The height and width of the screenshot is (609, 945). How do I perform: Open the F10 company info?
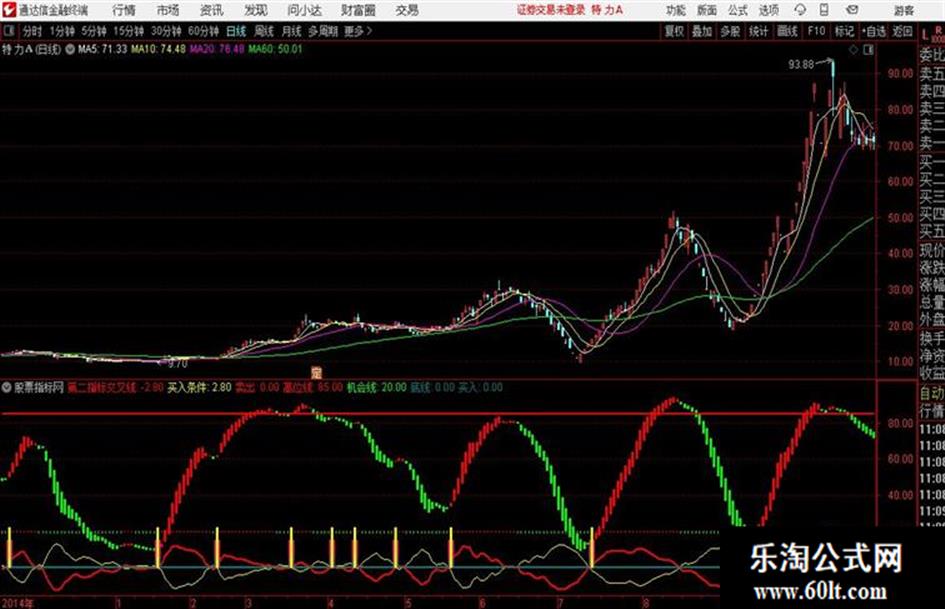click(x=816, y=31)
